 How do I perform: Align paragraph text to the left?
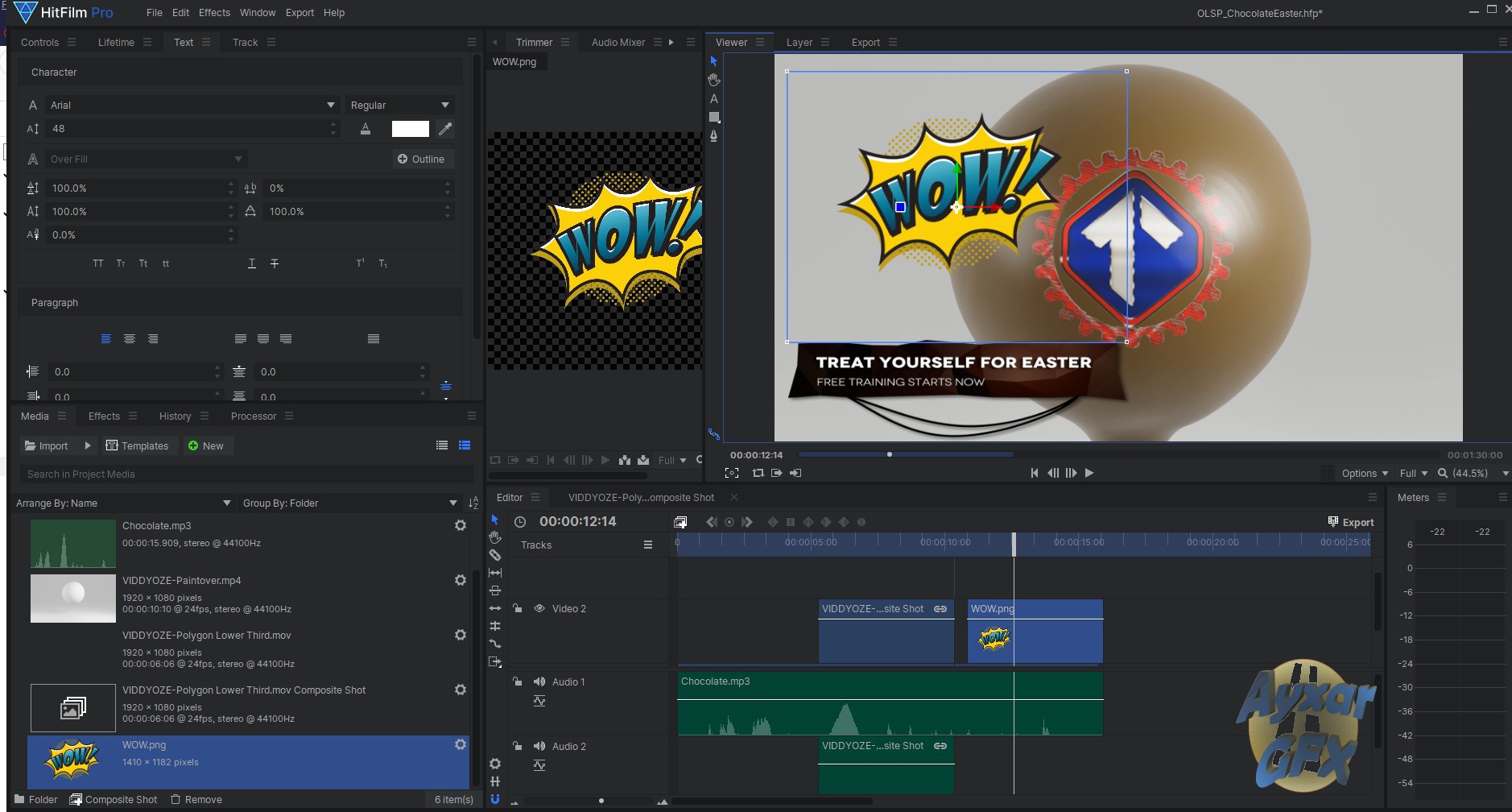pos(106,339)
